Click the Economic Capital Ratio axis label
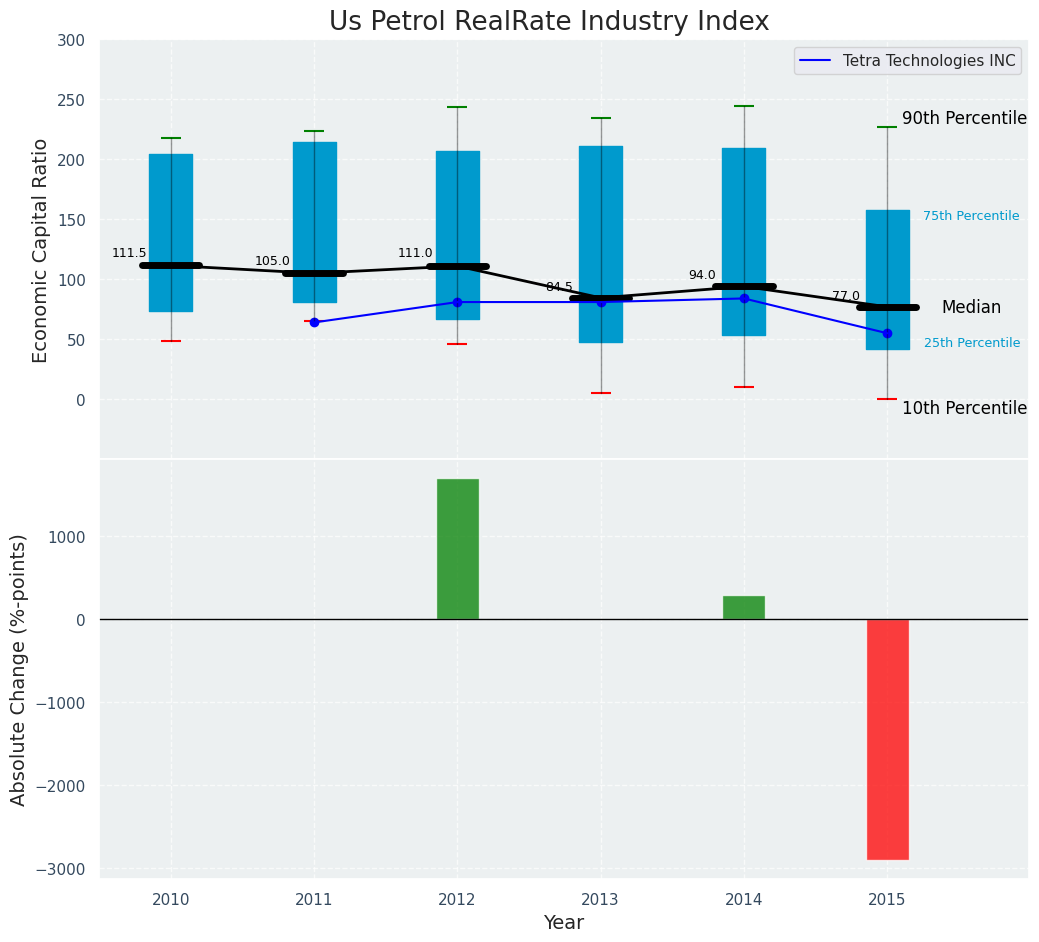The width and height of the screenshot is (1039, 942). tap(41, 250)
